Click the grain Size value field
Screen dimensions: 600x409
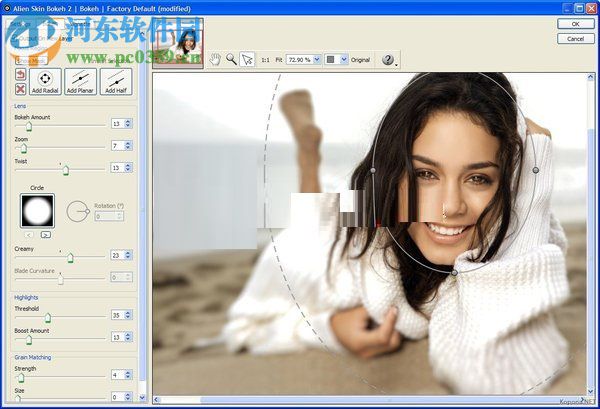[117, 397]
